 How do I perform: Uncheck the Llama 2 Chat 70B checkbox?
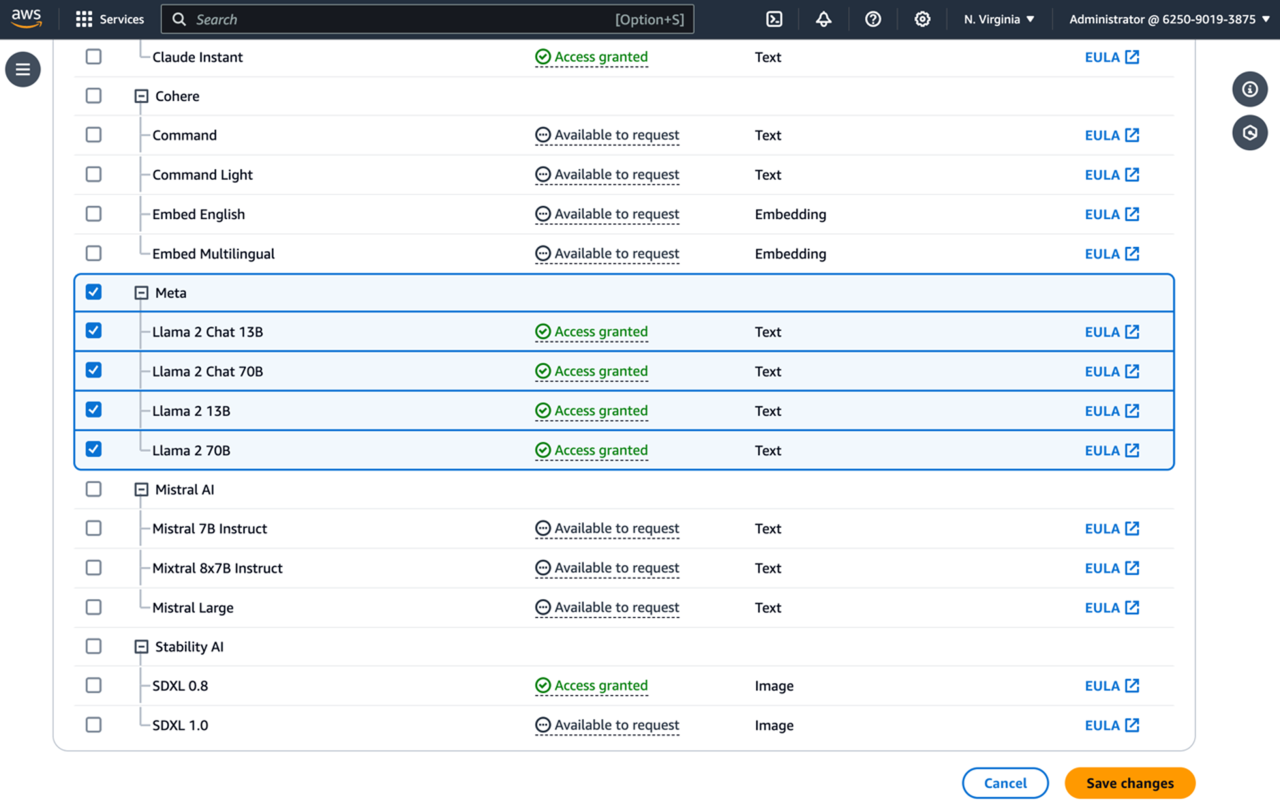[x=94, y=370]
